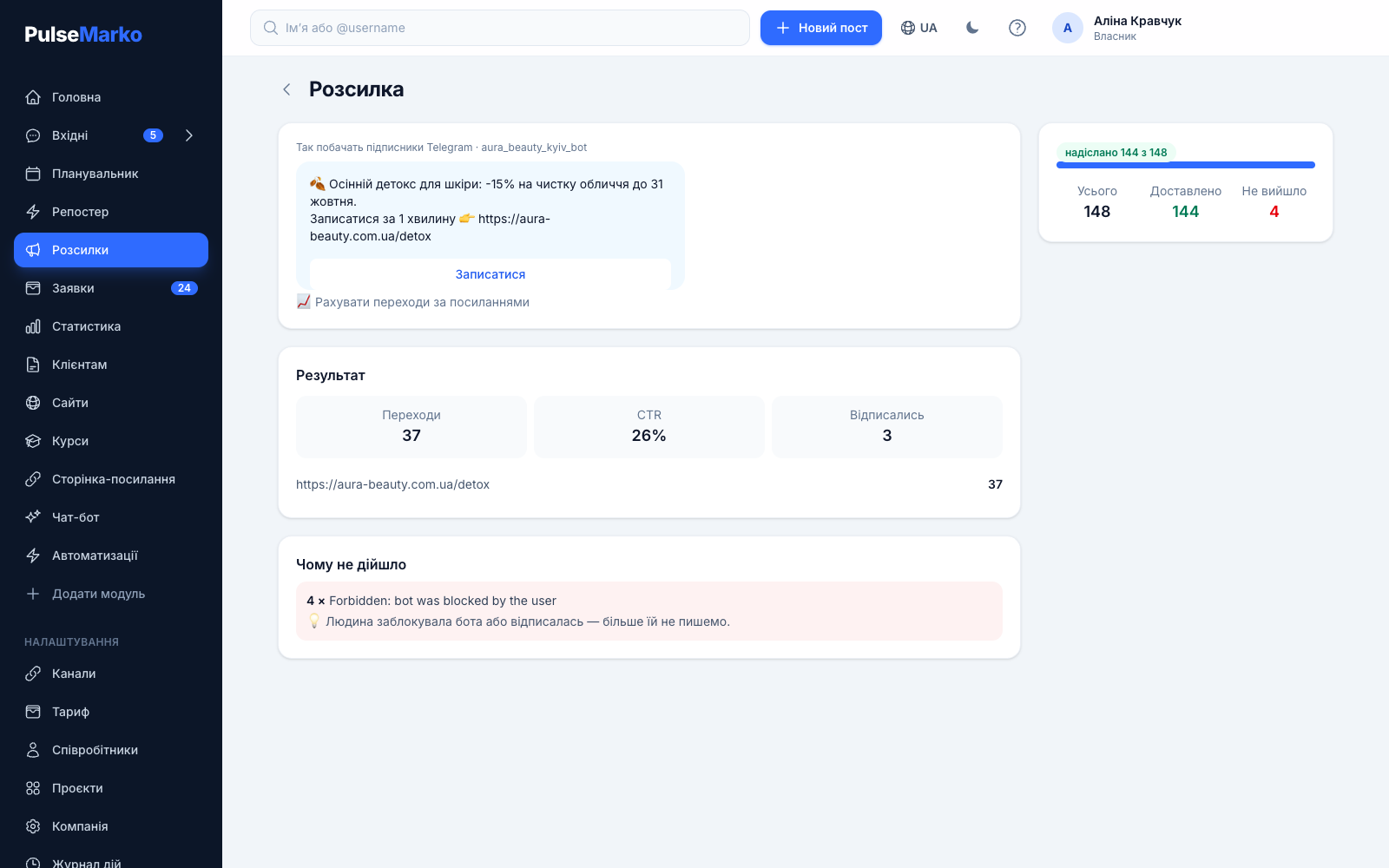Screen dimensions: 1389x868
Task: Click the Проєкти grid icon
Action: pos(33,788)
